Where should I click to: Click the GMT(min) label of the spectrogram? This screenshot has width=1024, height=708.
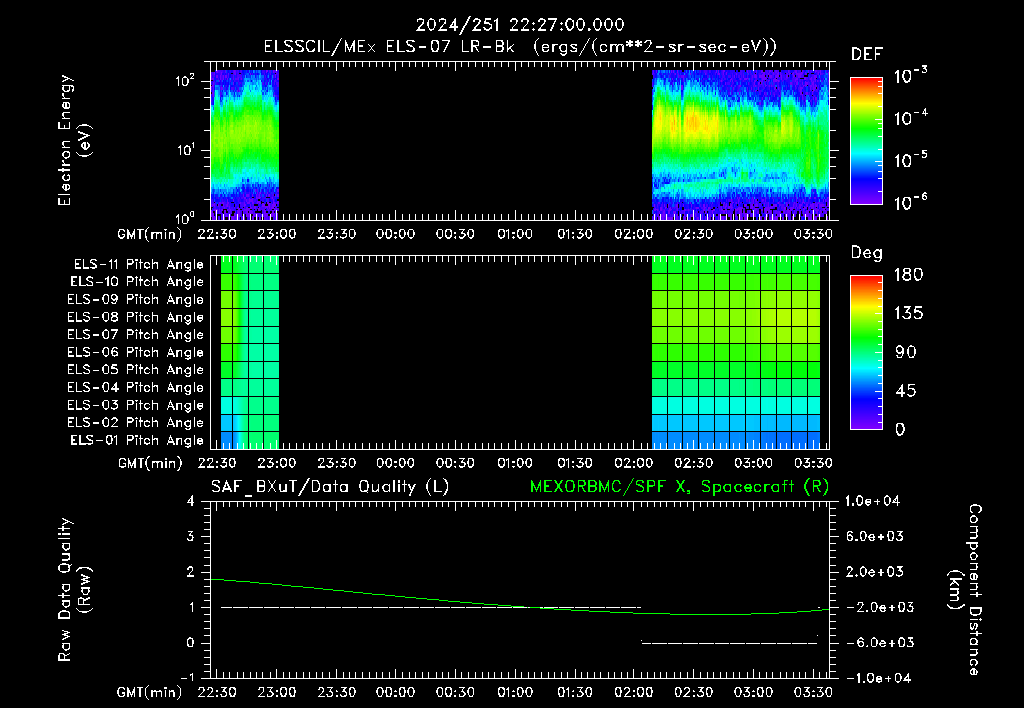[150, 234]
